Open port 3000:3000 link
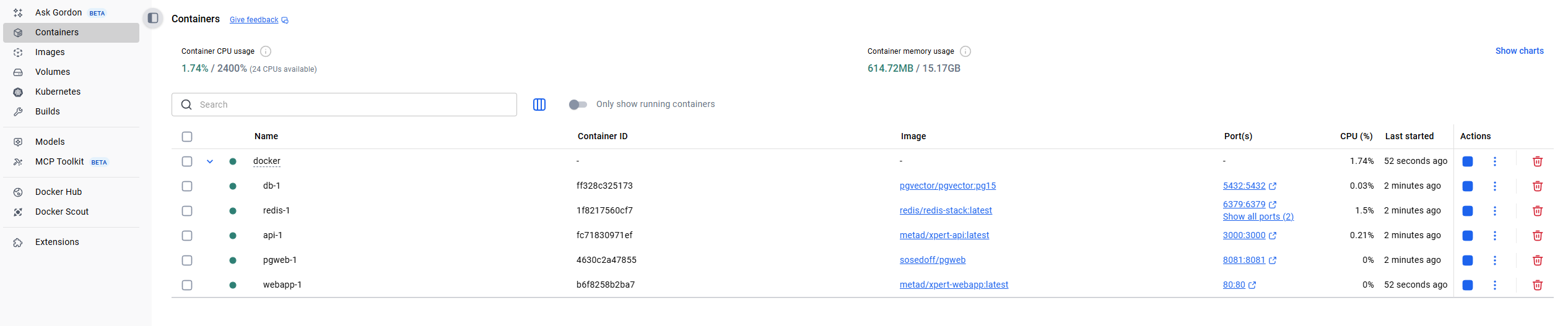Image resolution: width=1568 pixels, height=326 pixels. point(1250,235)
